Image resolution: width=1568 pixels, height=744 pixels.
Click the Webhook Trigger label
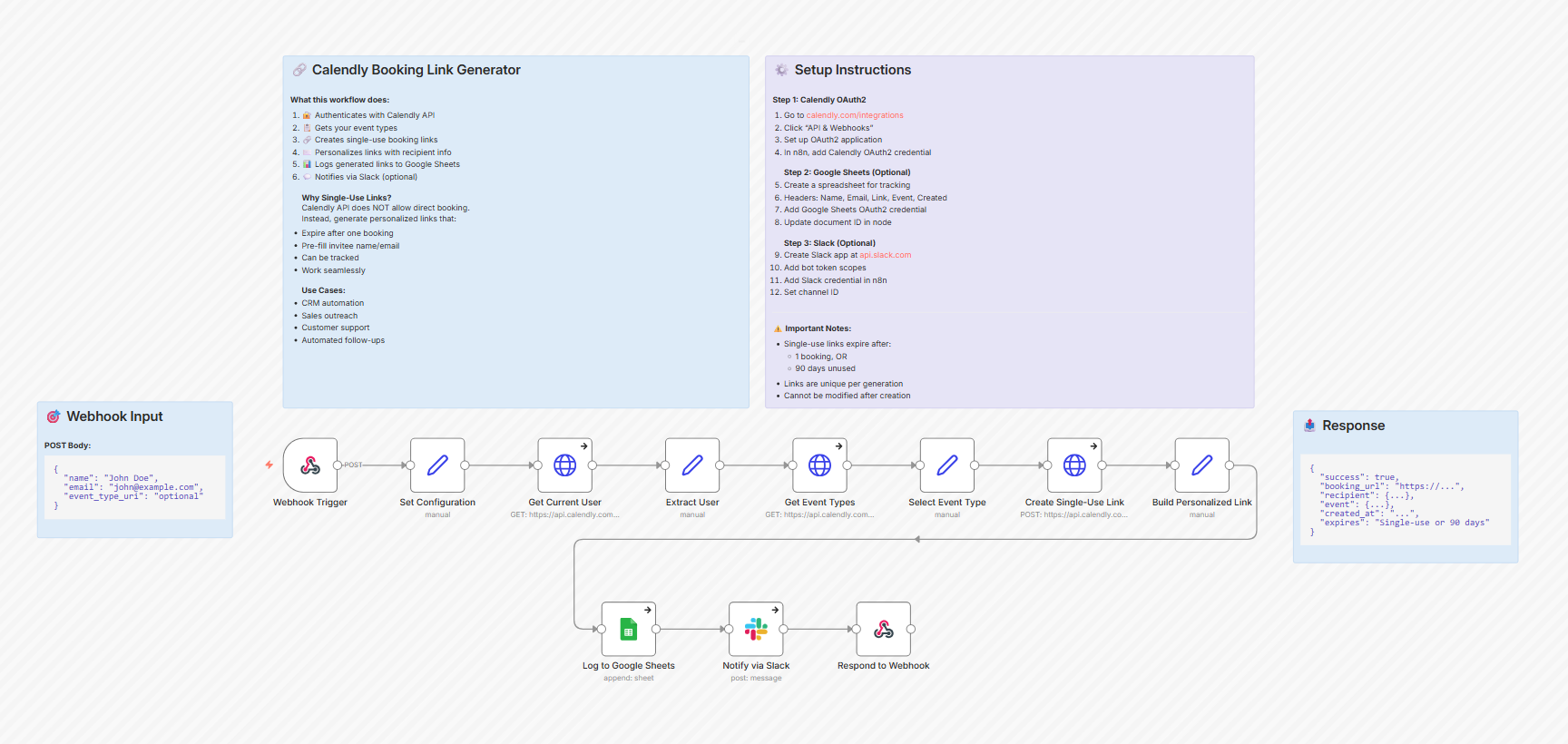pos(310,503)
